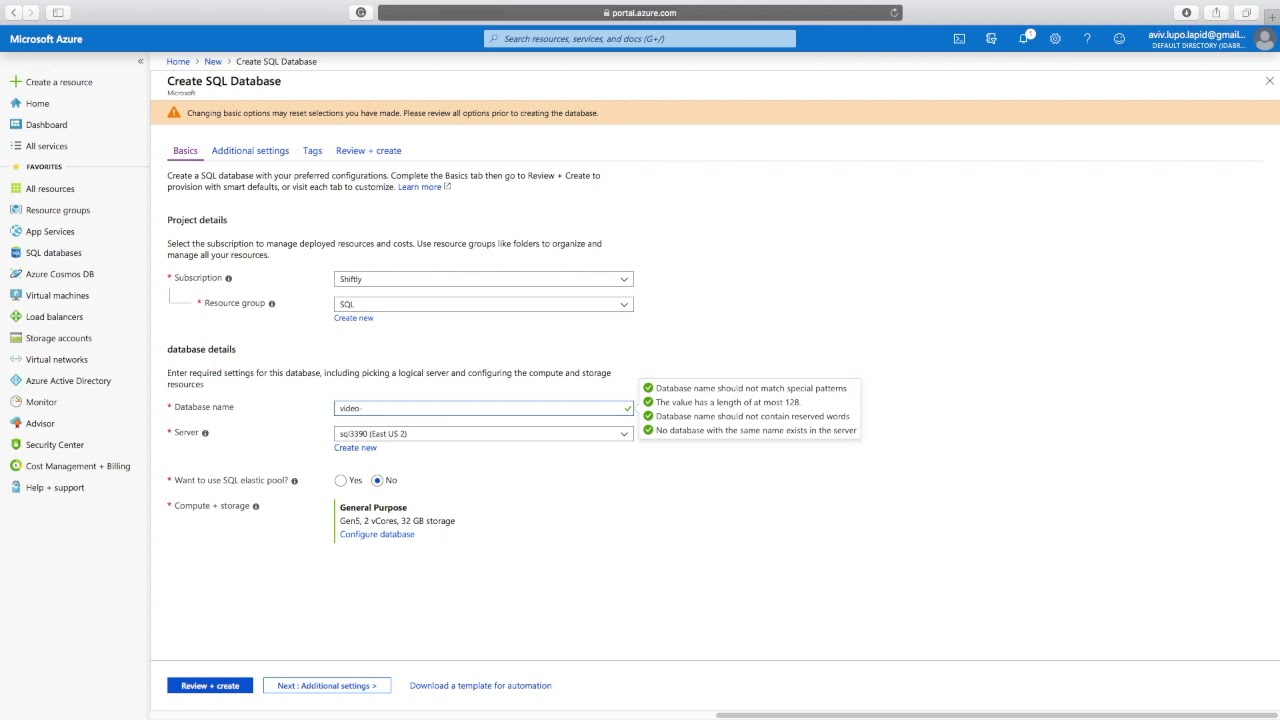Collapse the left sidebar menu
This screenshot has height=720, width=1280.
pos(140,62)
